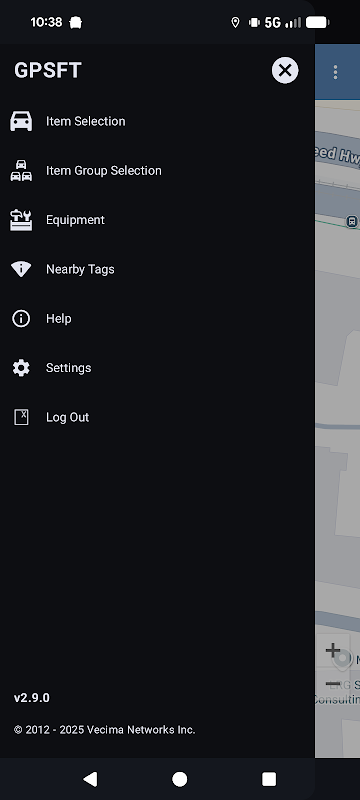360x800 pixels.
Task: Open the three-dot overflow menu
Action: pyautogui.click(x=336, y=72)
